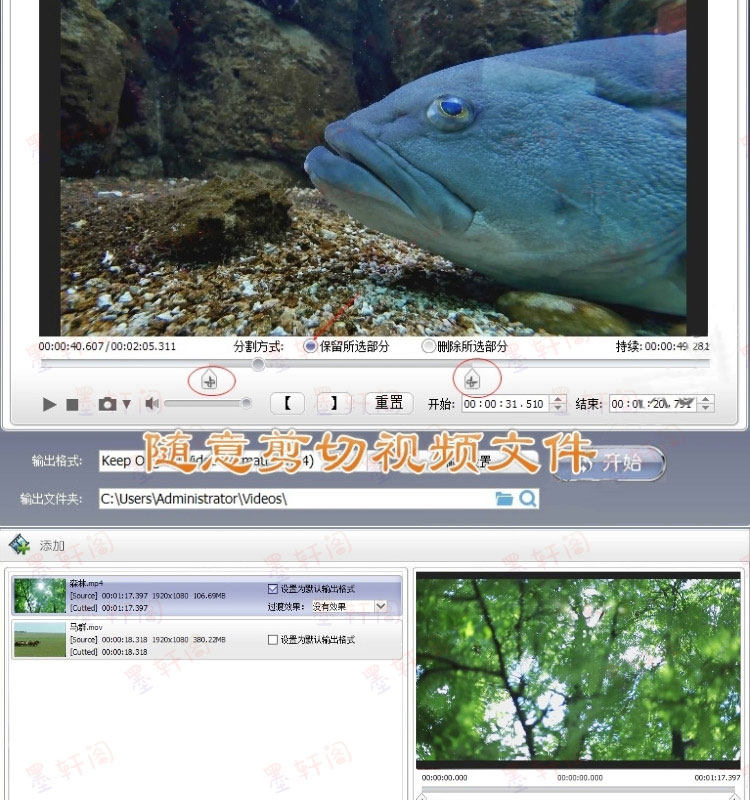Click the 森林.mp4 file name

pos(86,583)
